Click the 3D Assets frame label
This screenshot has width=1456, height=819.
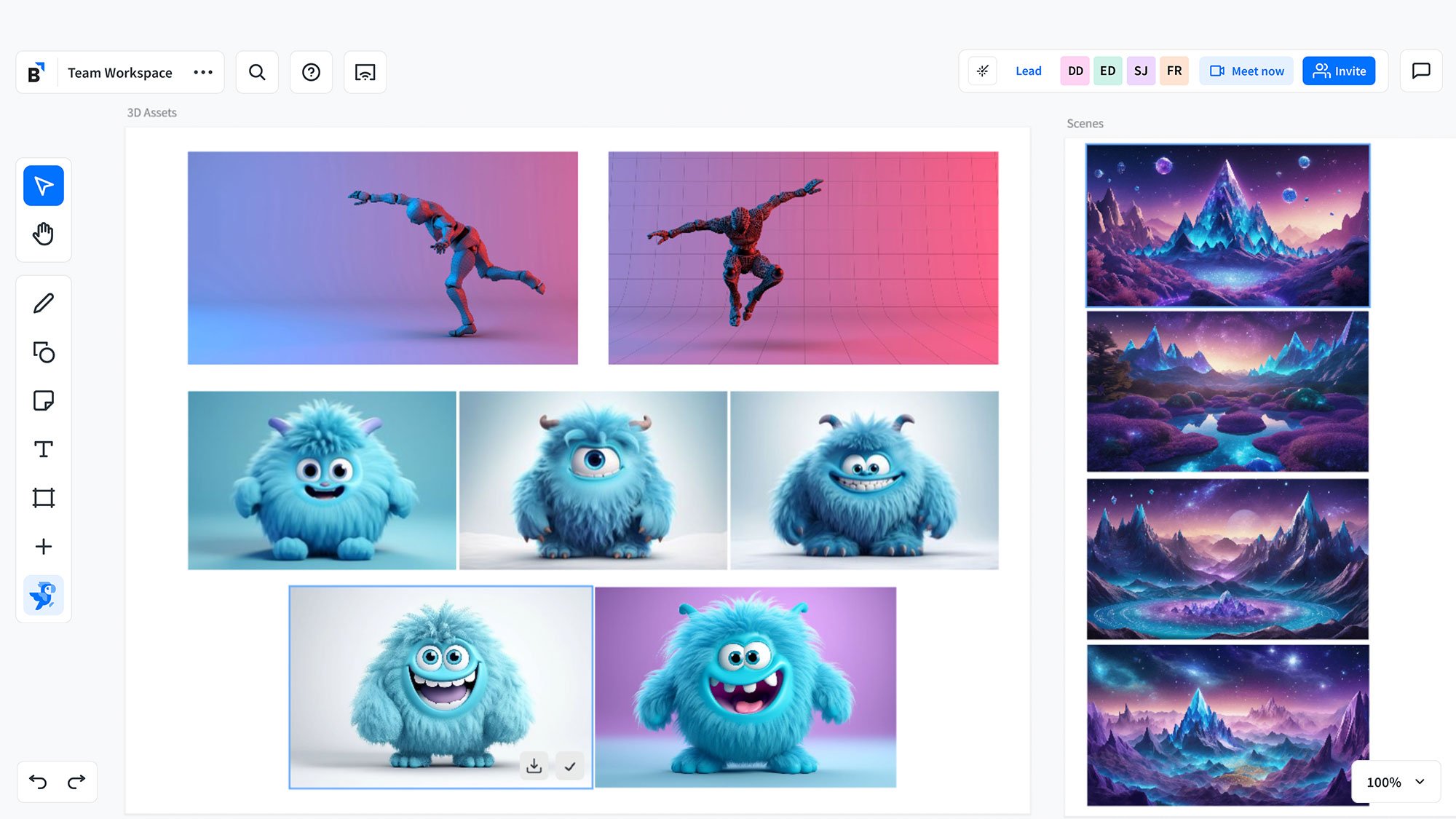(x=152, y=113)
